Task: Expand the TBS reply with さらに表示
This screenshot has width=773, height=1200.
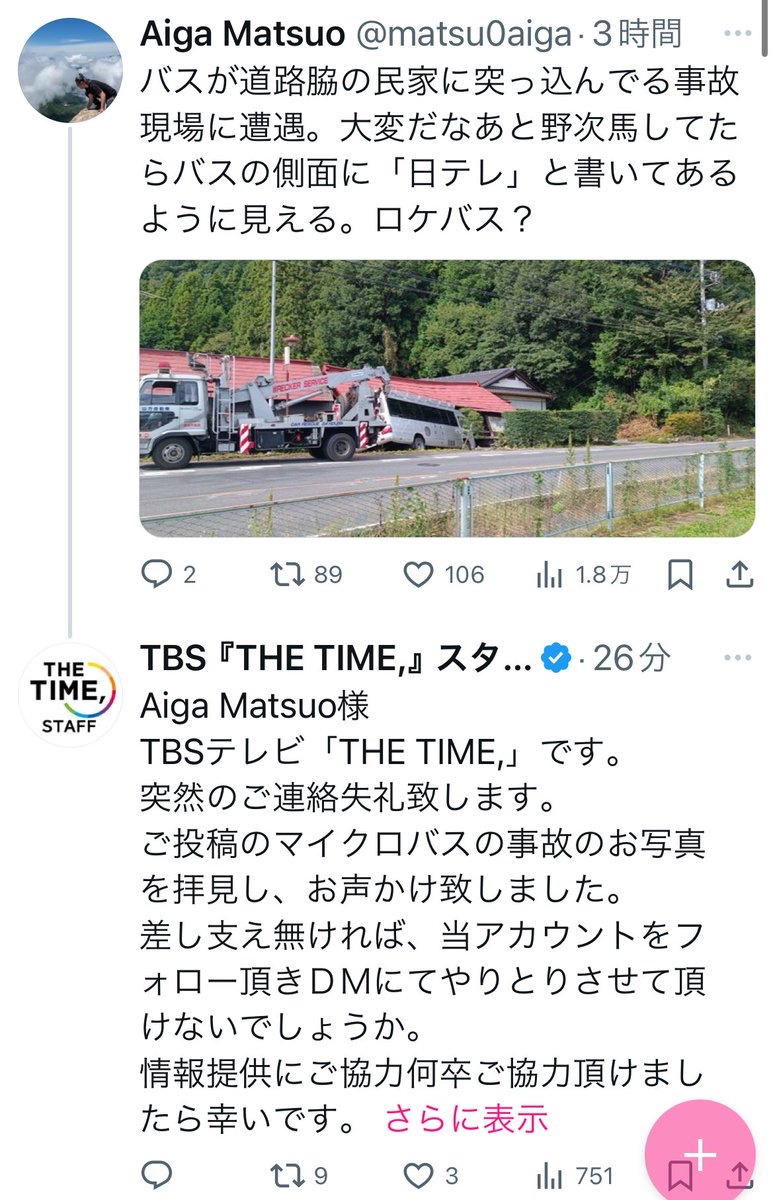Action: (466, 1119)
